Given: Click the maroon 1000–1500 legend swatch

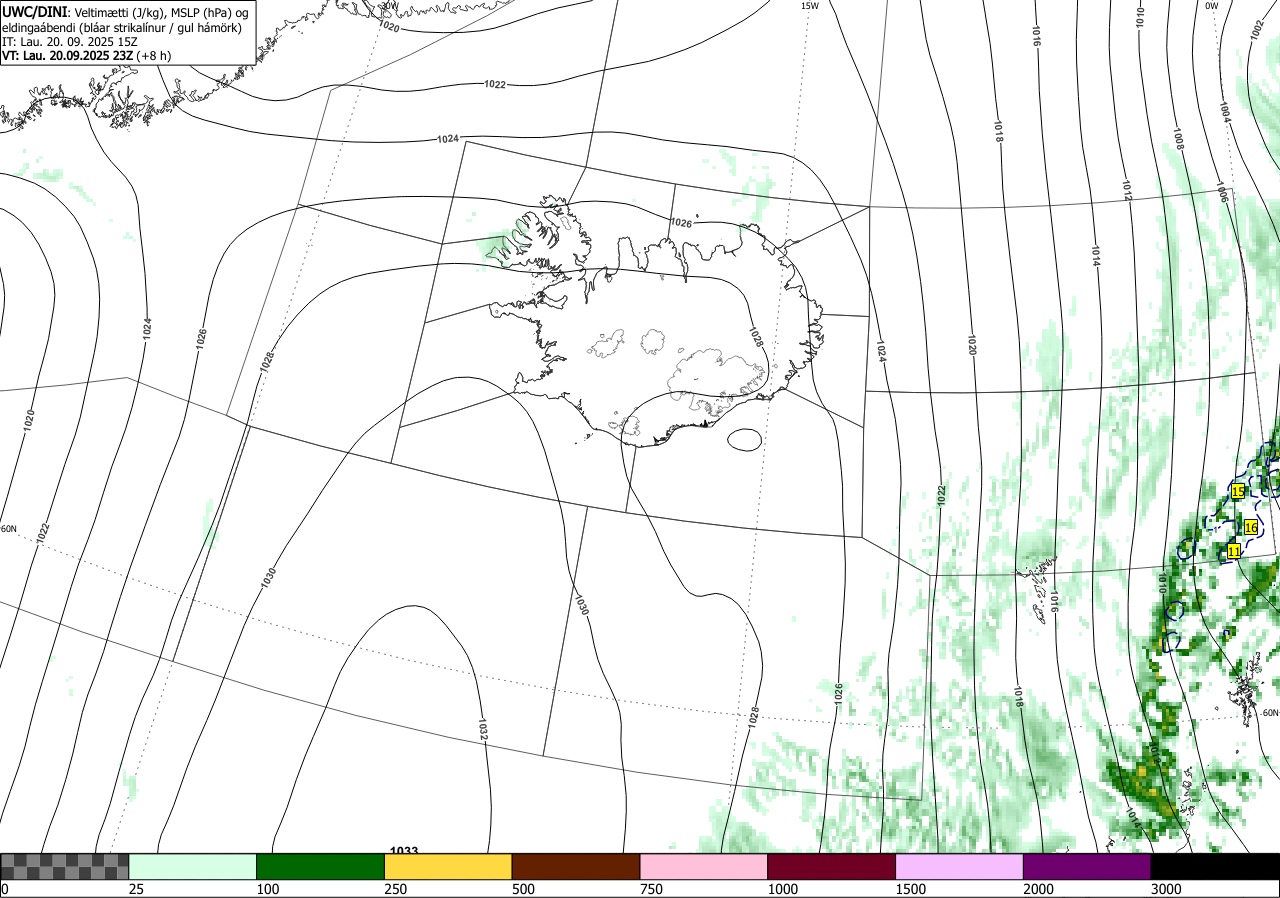Looking at the screenshot, I should click(832, 866).
